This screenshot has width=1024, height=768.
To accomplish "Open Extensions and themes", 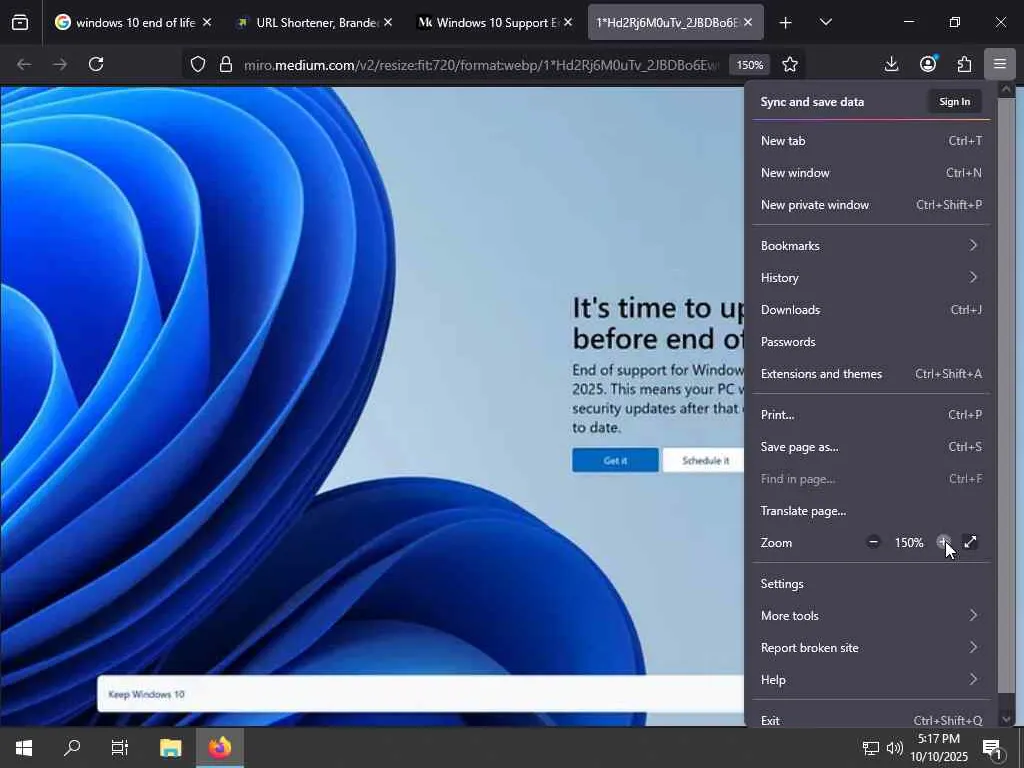I will point(871,374).
